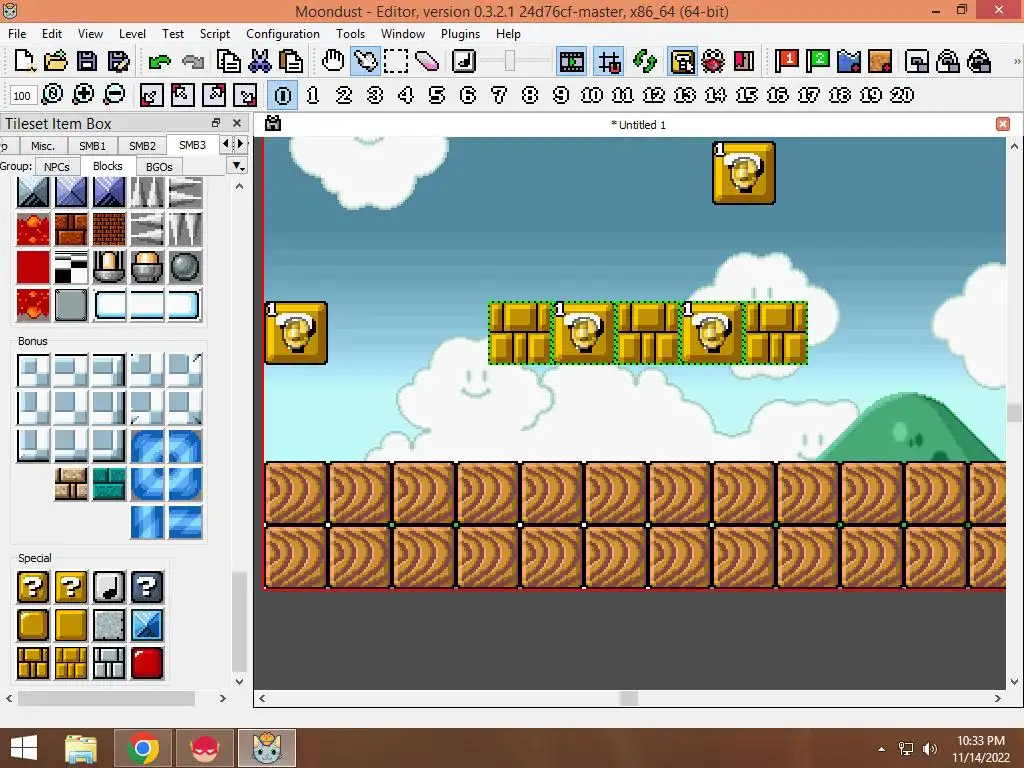Save the level with the floppy disk icon

tap(87, 62)
